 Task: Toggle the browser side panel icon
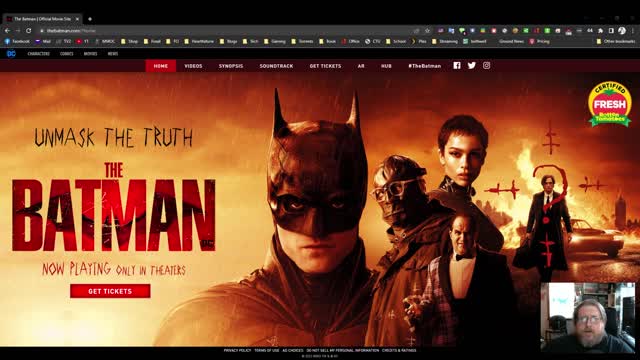click(611, 31)
